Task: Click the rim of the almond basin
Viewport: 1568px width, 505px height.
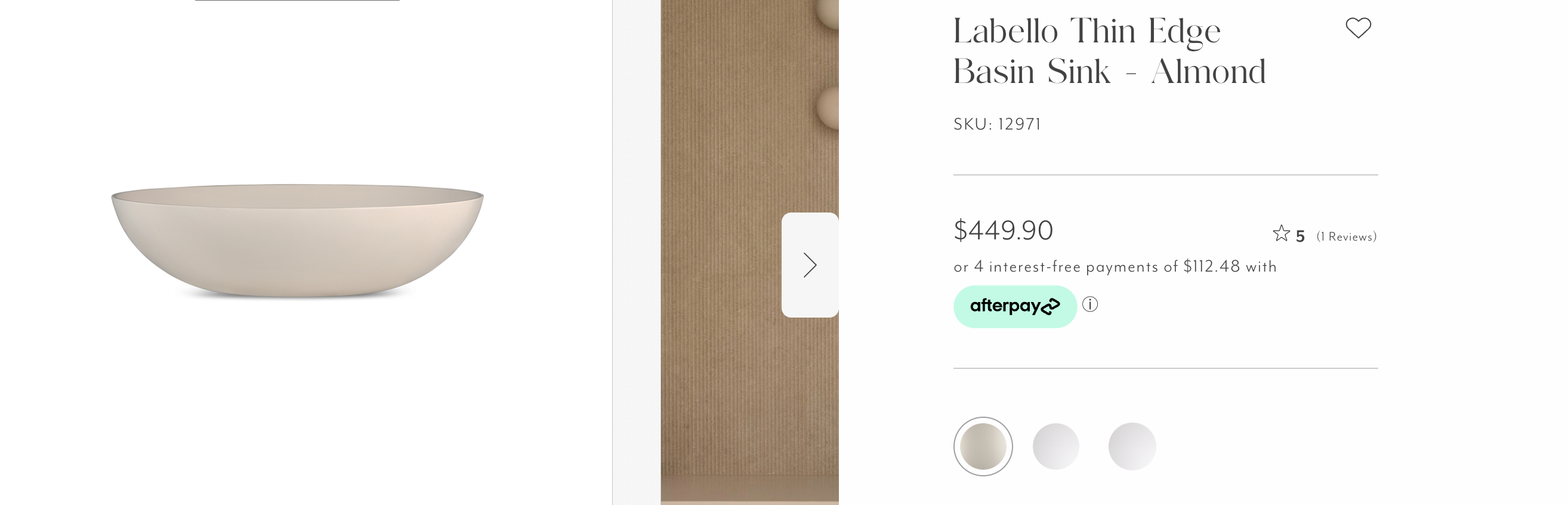Action: 297,186
